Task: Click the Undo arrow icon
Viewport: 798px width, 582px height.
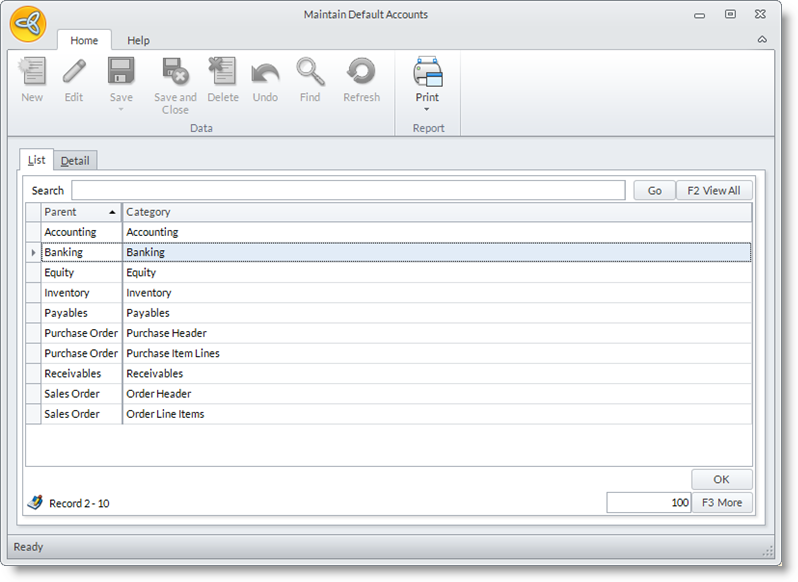Action: coord(265,73)
